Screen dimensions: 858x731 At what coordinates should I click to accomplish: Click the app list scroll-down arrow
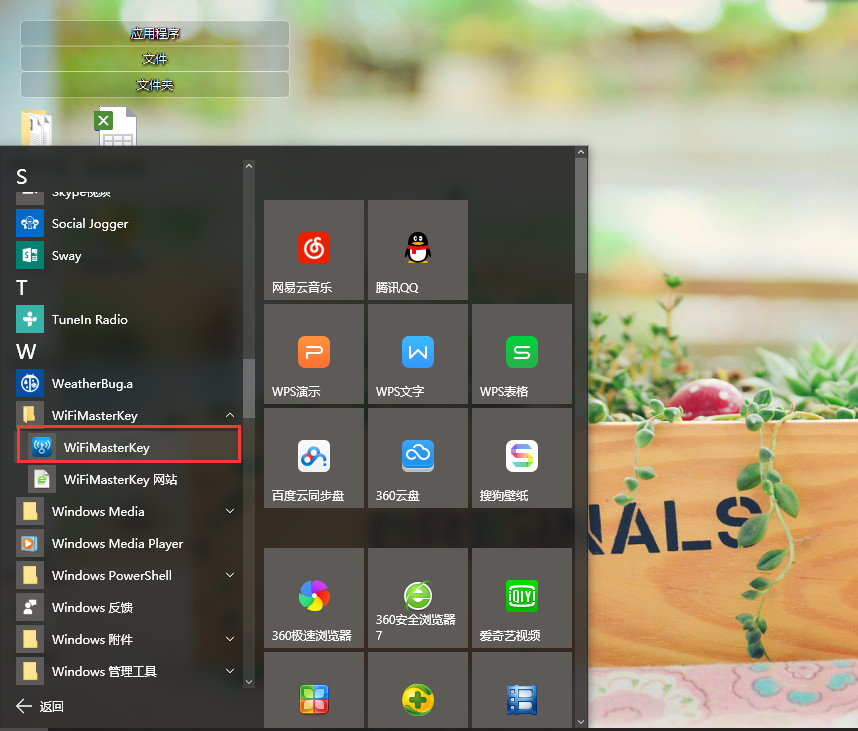(x=249, y=682)
